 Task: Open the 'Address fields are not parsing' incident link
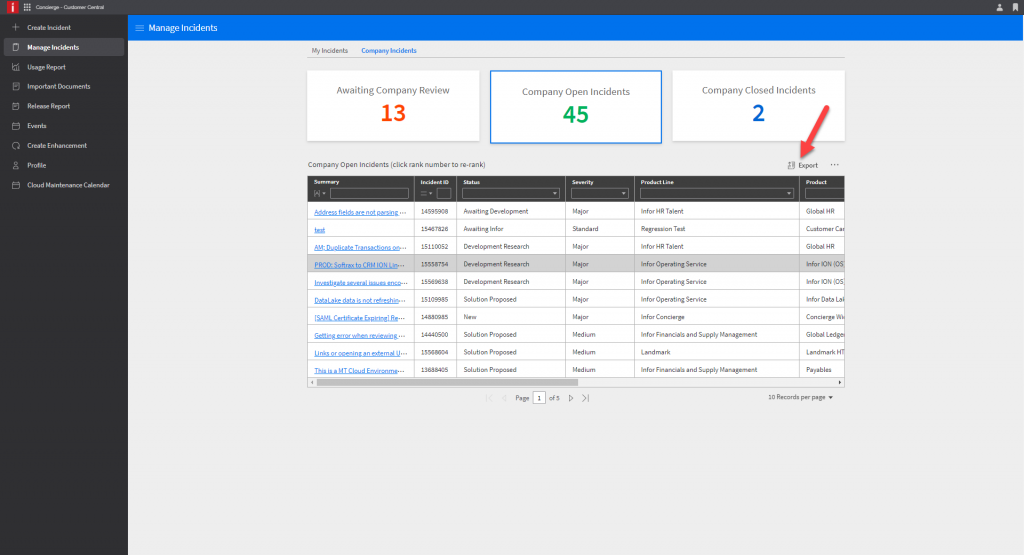(358, 212)
